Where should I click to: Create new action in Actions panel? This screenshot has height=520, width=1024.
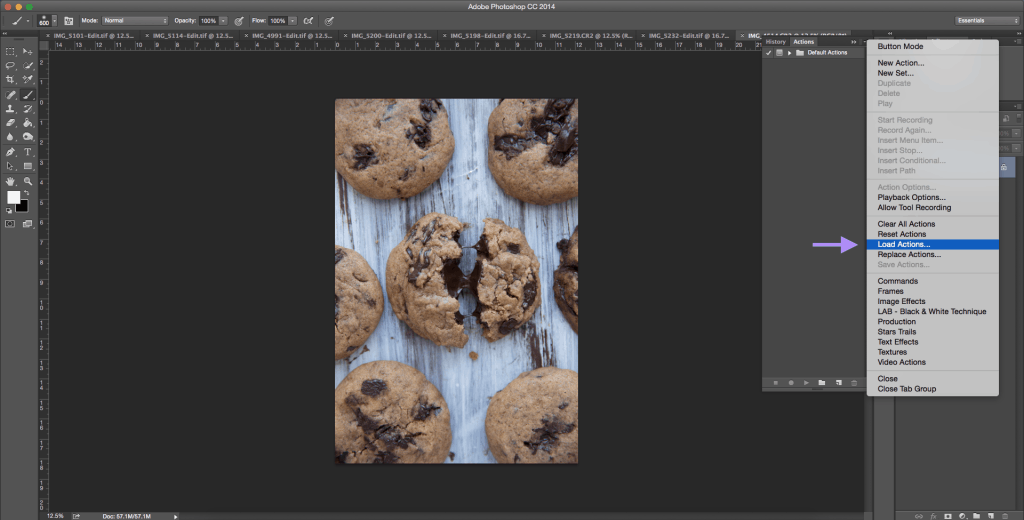(x=839, y=383)
